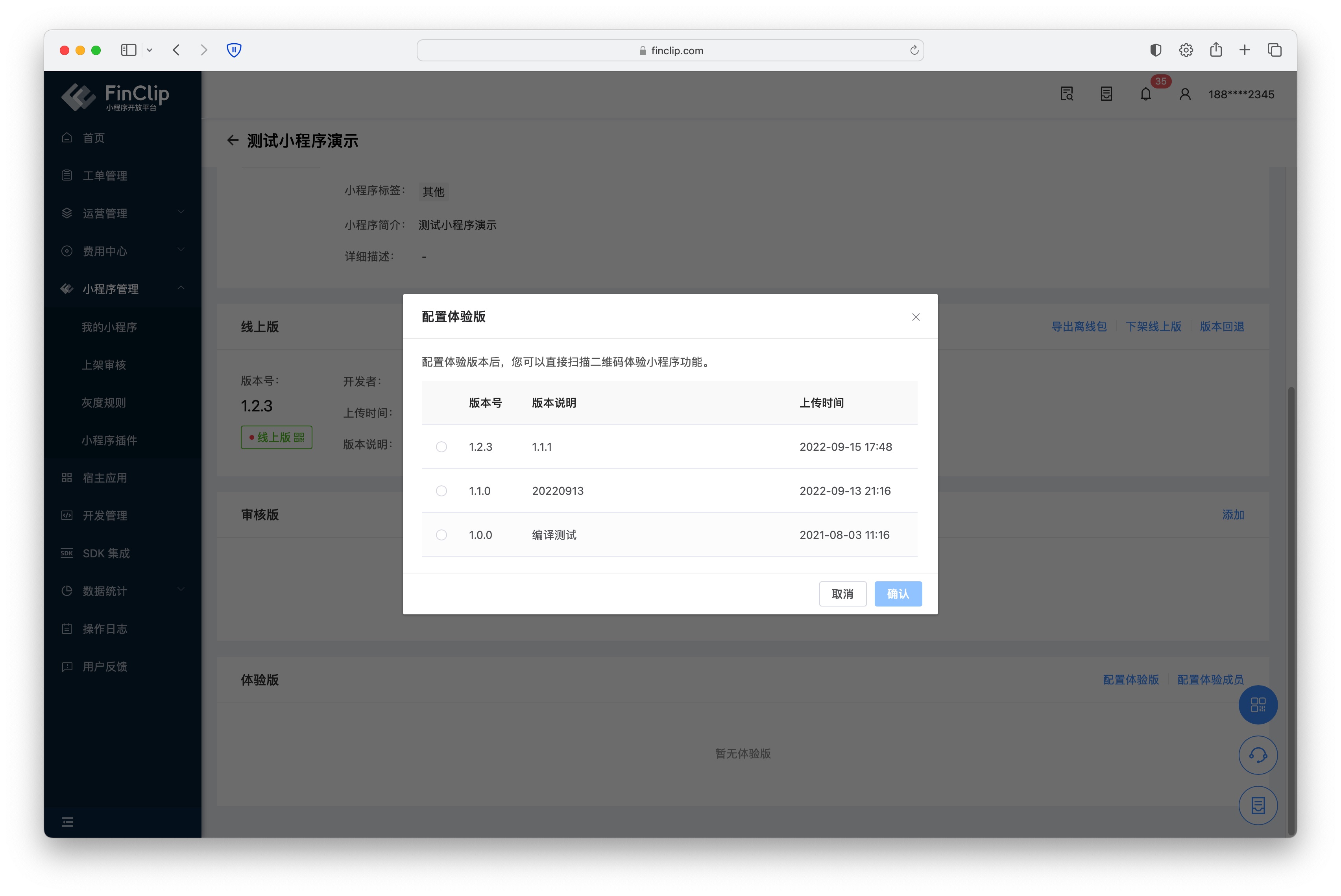
Task: Click the notification bell icon
Action: tap(1145, 94)
